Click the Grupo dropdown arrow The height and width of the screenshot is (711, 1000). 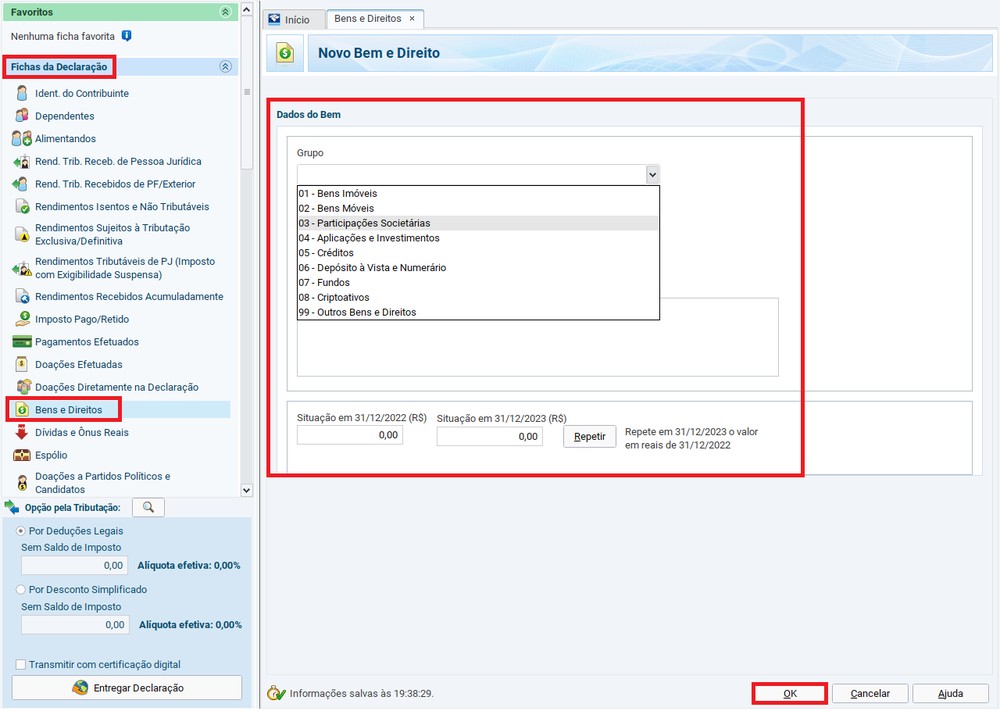652,174
